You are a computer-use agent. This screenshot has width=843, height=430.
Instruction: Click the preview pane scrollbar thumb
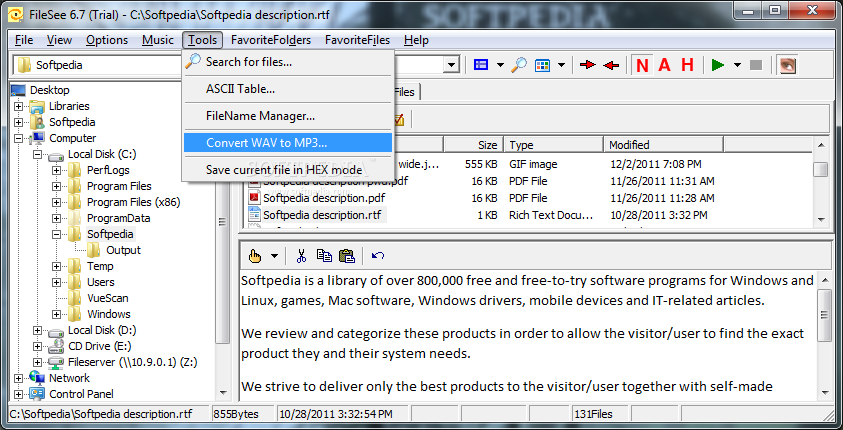(824, 315)
